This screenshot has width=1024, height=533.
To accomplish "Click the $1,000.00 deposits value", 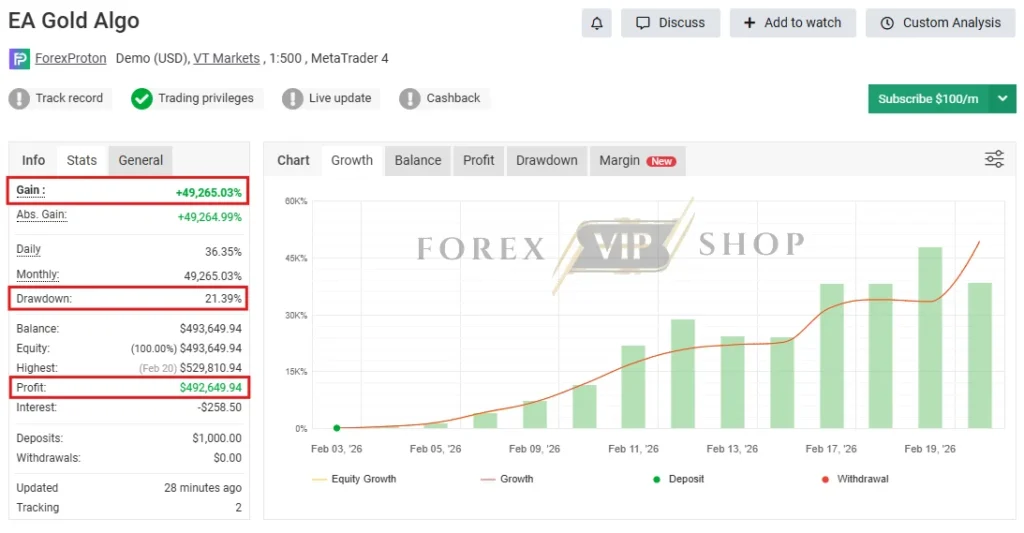I will pyautogui.click(x=217, y=438).
